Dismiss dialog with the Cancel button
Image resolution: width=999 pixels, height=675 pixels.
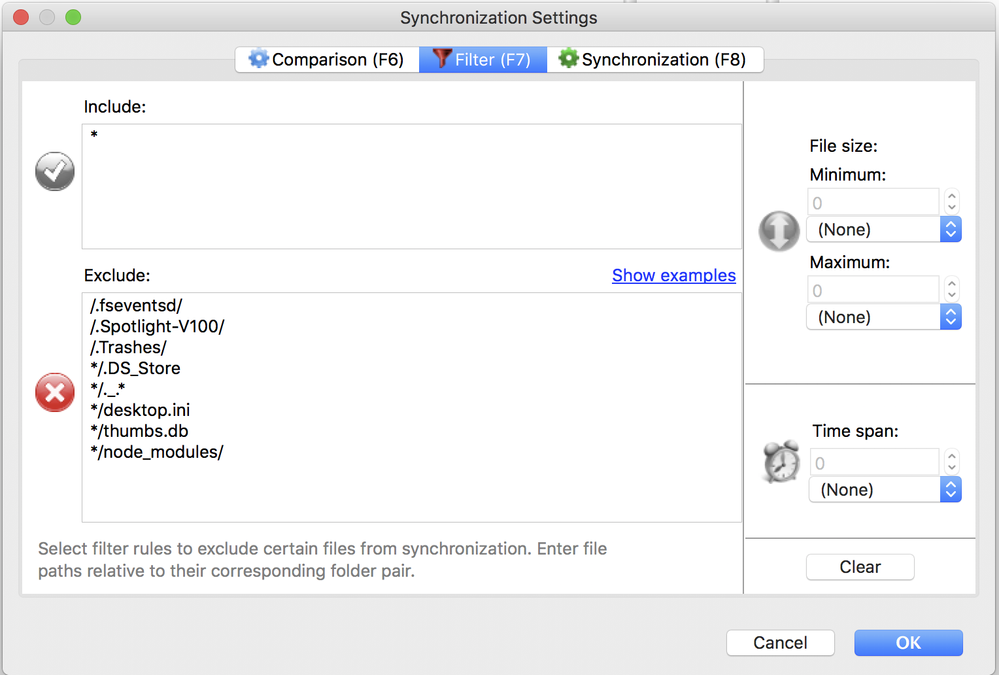[x=780, y=643]
